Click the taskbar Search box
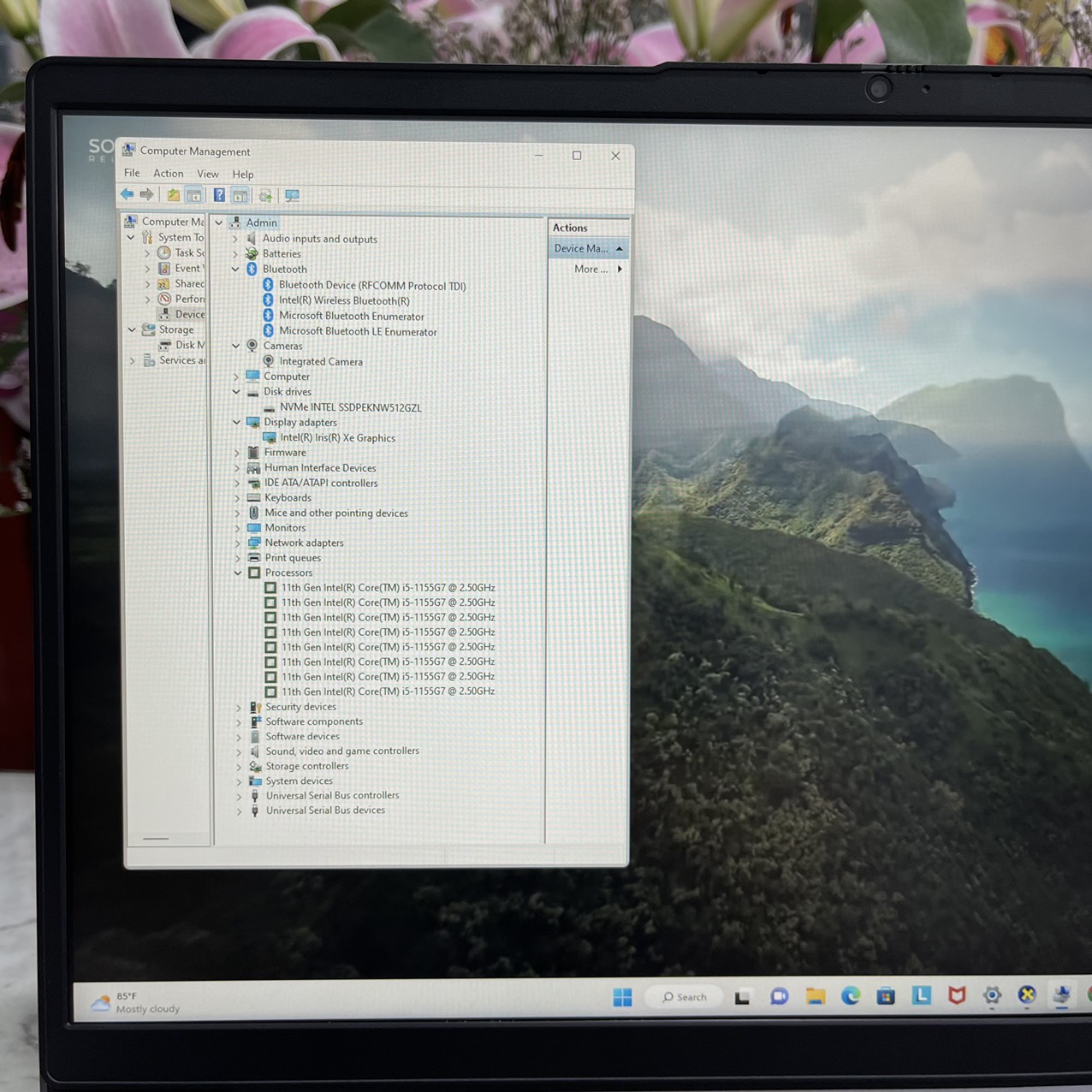The width and height of the screenshot is (1092, 1092). point(685,997)
